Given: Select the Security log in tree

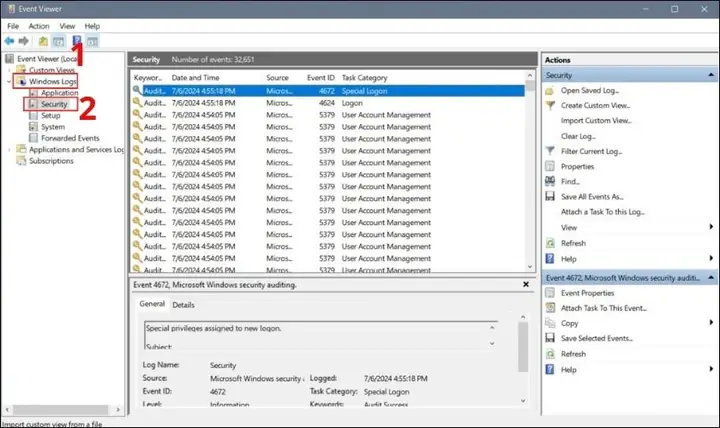Looking at the screenshot, I should 54,104.
